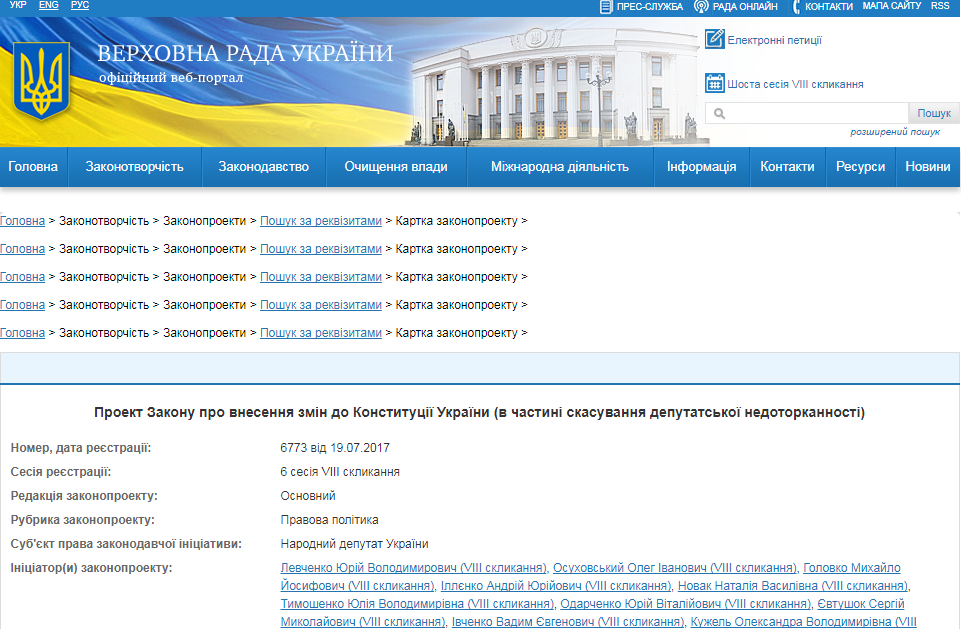Image resolution: width=961 pixels, height=629 pixels.
Task: Click the bill title about Конституції України
Action: (479, 413)
